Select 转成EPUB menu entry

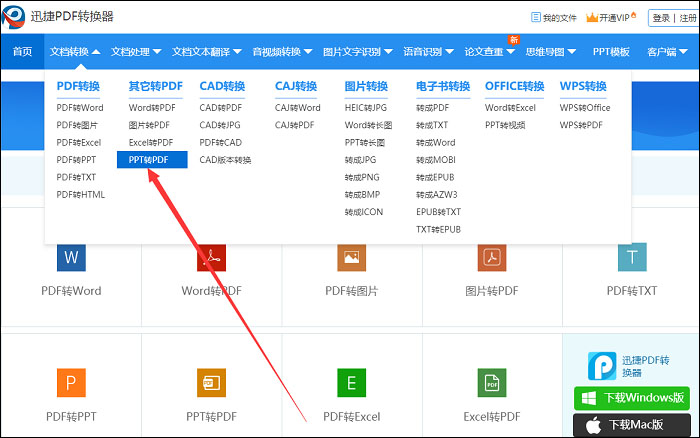(435, 177)
